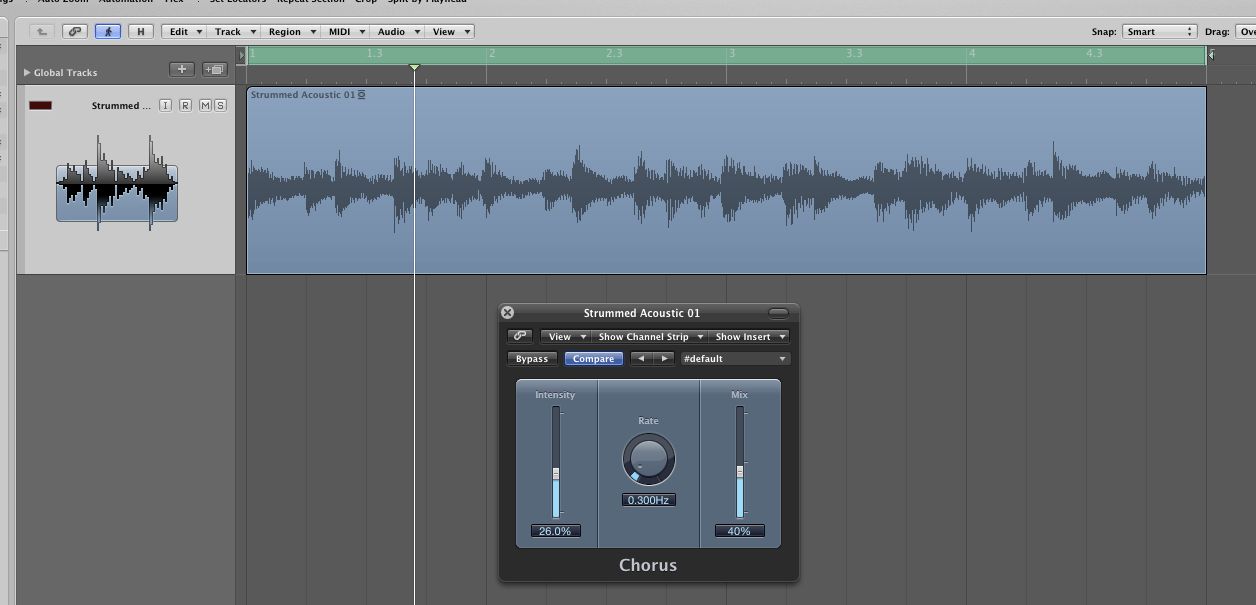Open the Drag mode dropdown
The width and height of the screenshot is (1256, 605).
point(1246,31)
